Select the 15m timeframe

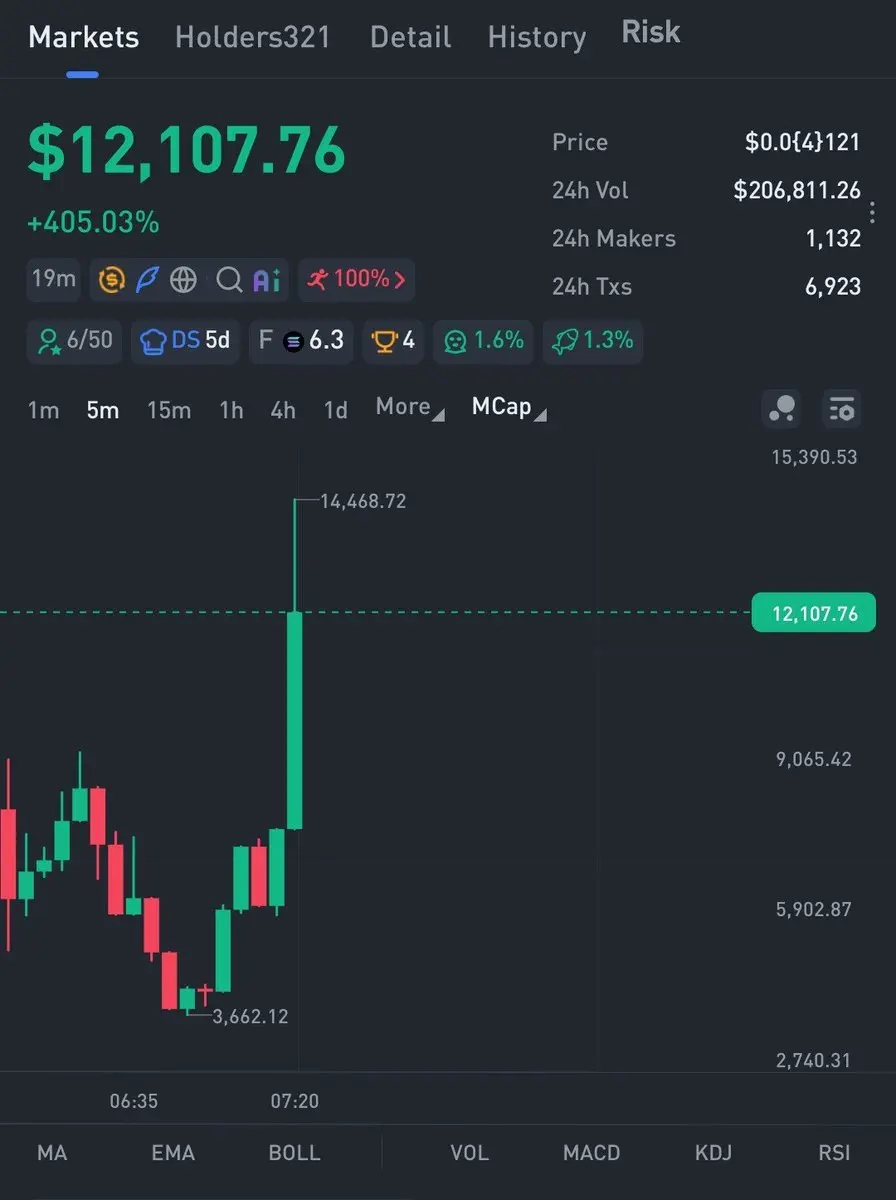(x=169, y=410)
